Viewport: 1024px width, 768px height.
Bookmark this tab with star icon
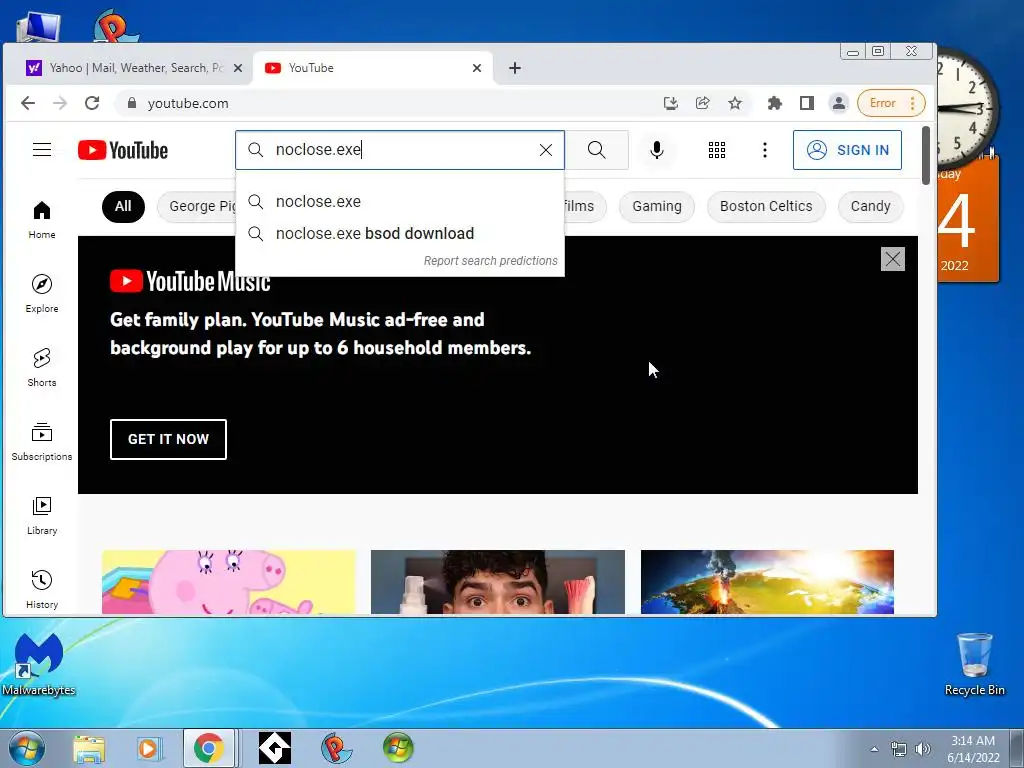tap(735, 103)
